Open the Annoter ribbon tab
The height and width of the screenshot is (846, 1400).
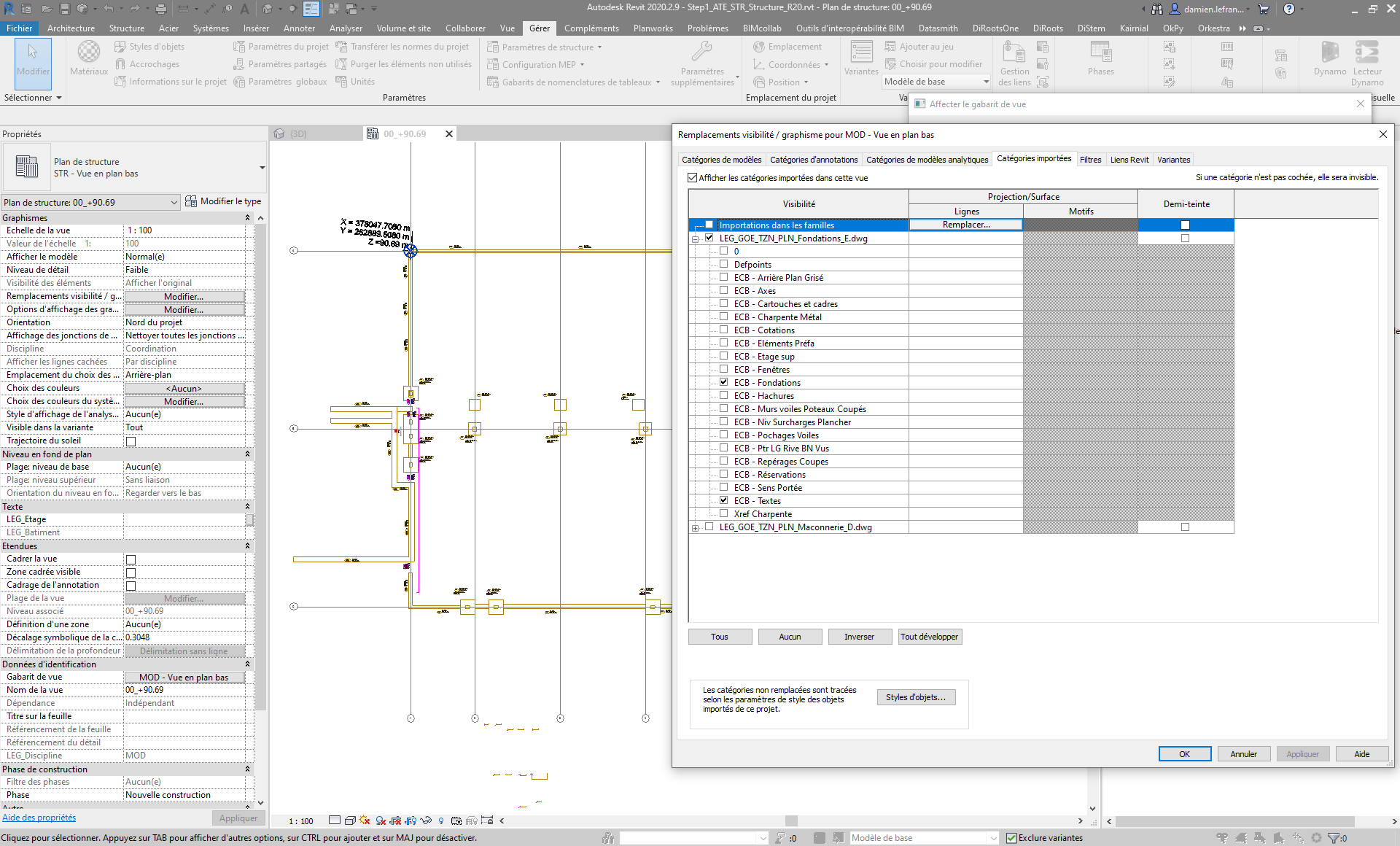[x=299, y=28]
